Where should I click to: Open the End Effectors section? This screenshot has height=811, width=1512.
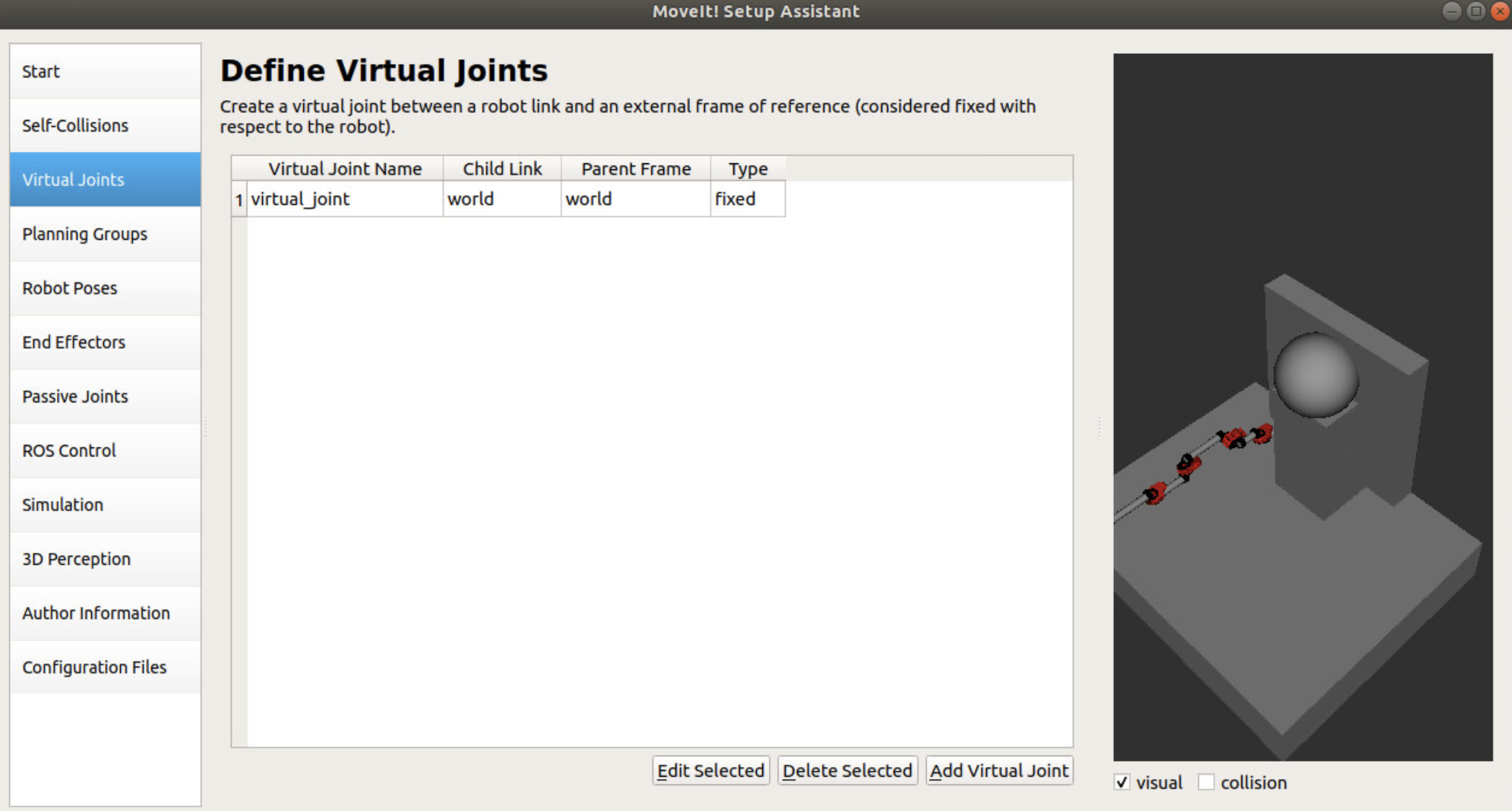pyautogui.click(x=104, y=342)
